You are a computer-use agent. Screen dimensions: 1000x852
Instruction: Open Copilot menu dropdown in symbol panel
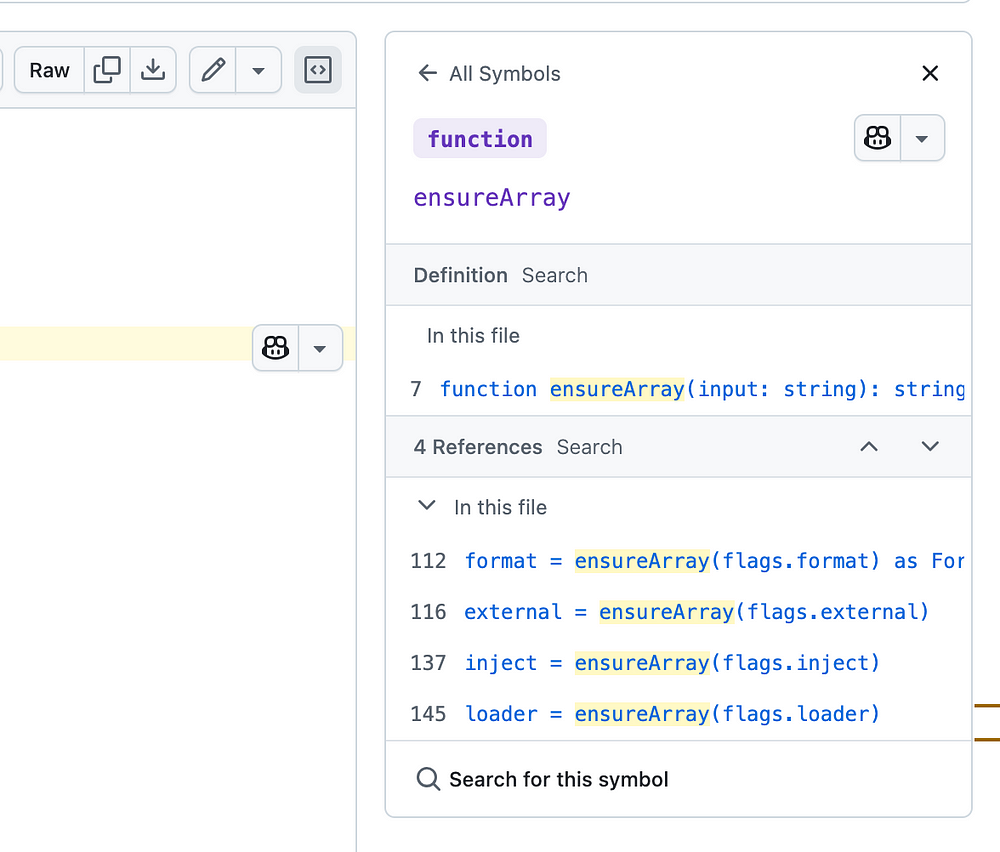(x=922, y=138)
